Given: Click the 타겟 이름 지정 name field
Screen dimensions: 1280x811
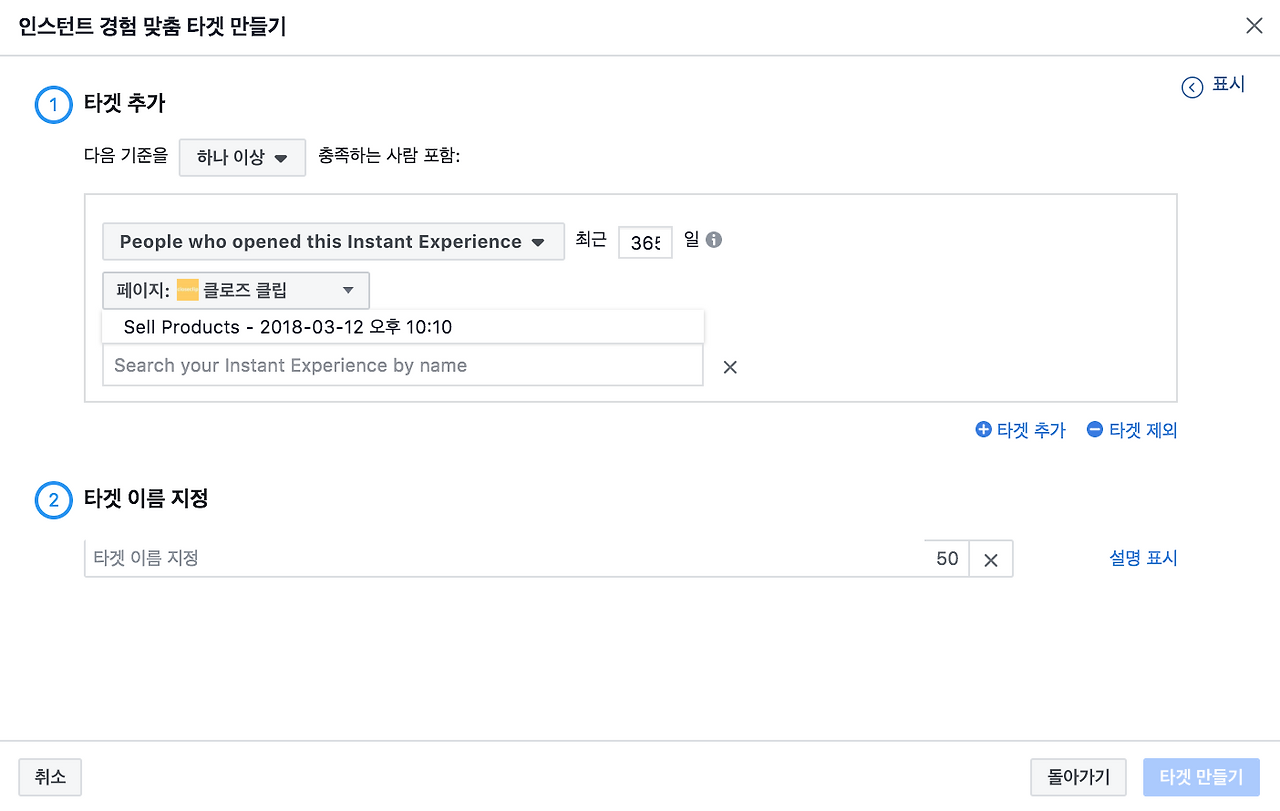Looking at the screenshot, I should [400, 558].
